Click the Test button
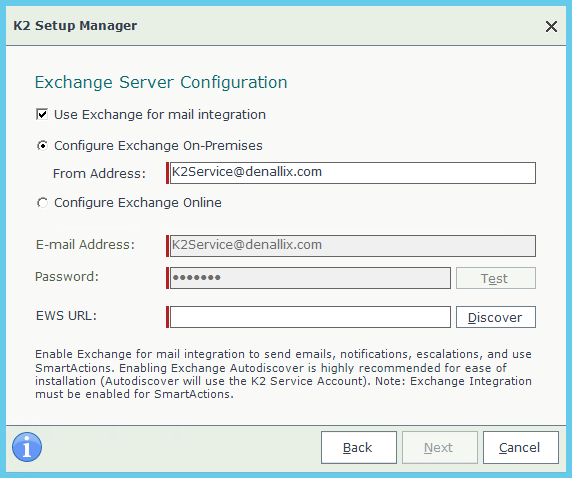 496,278
